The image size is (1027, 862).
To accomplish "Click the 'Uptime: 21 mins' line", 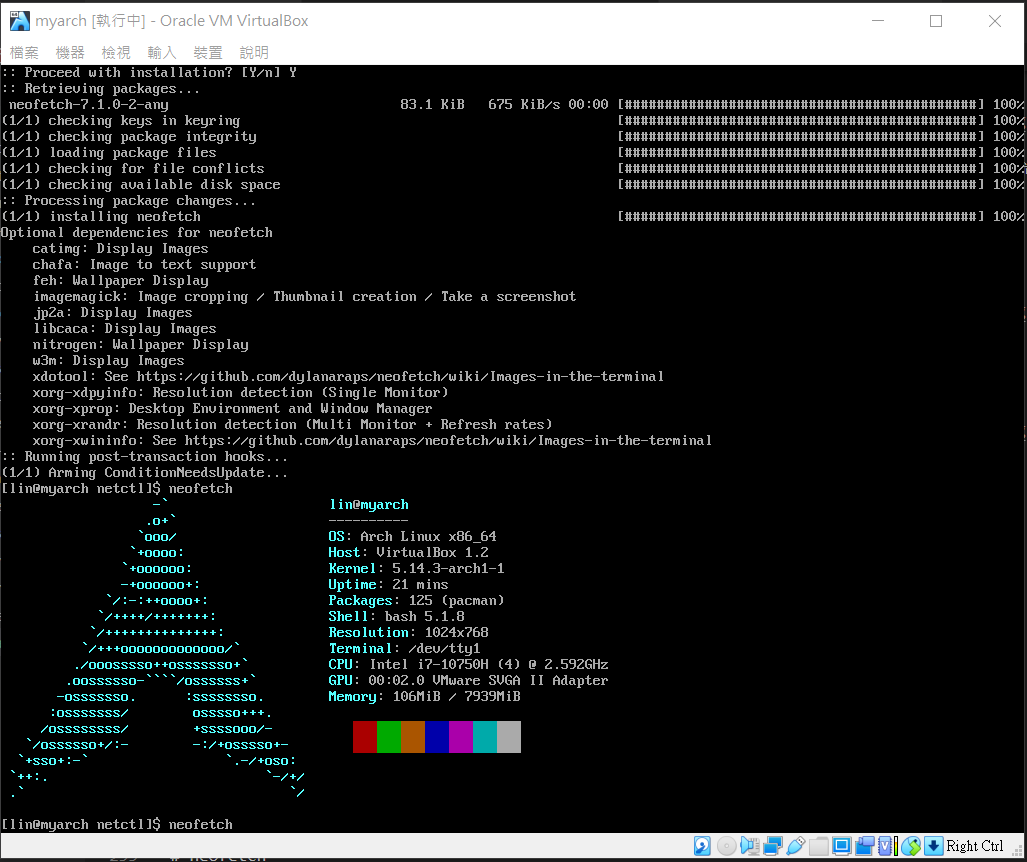I will pos(388,584).
